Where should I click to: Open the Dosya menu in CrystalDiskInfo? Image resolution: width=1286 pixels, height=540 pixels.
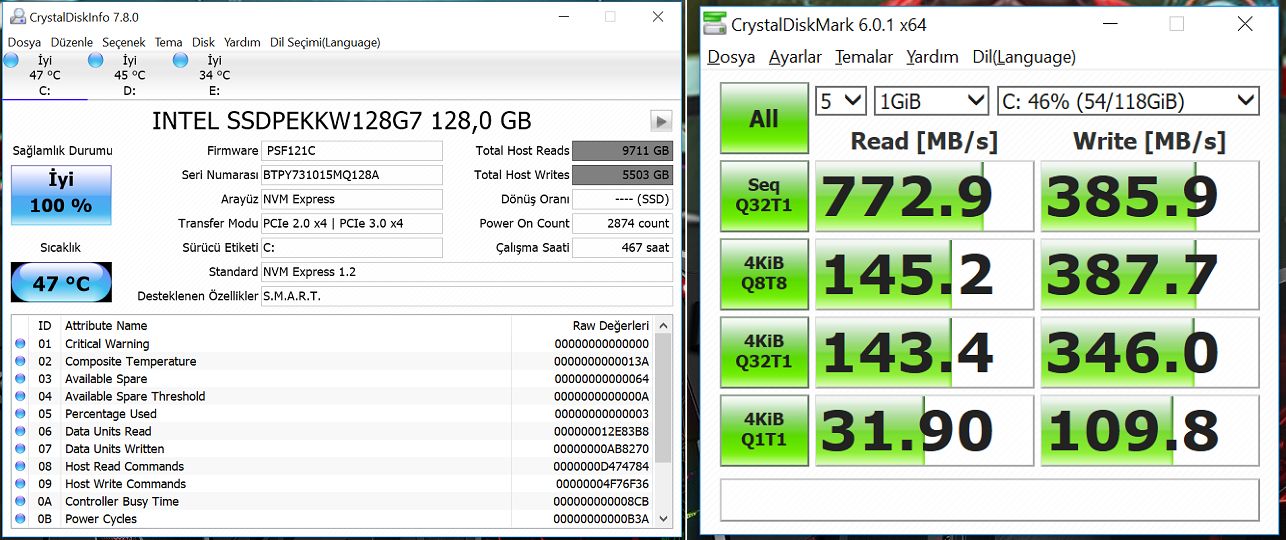click(x=24, y=42)
